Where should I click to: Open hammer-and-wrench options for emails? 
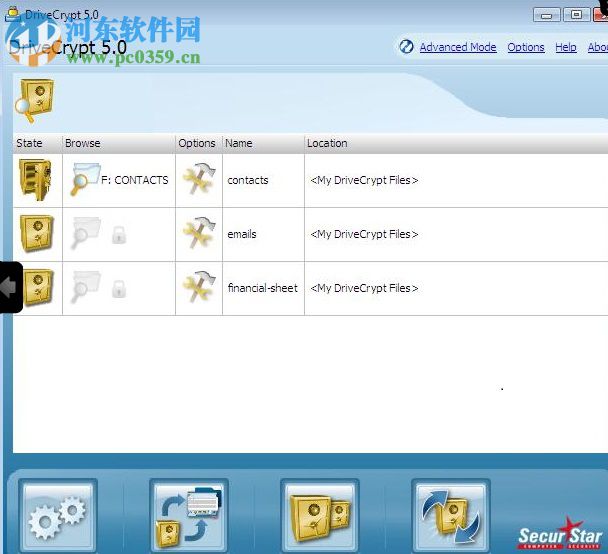click(x=199, y=233)
